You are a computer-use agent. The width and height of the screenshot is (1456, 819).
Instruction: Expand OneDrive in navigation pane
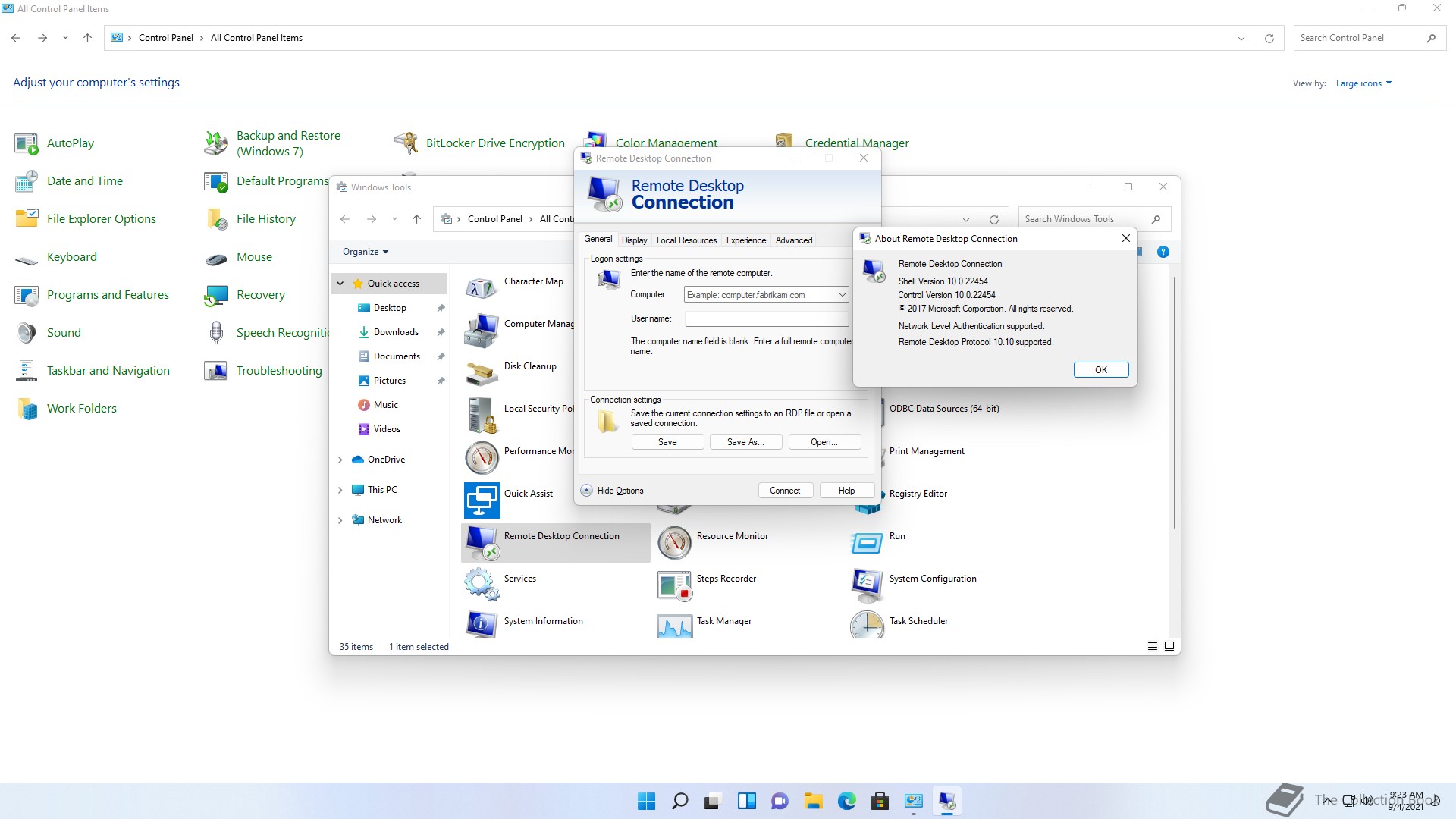click(x=340, y=460)
